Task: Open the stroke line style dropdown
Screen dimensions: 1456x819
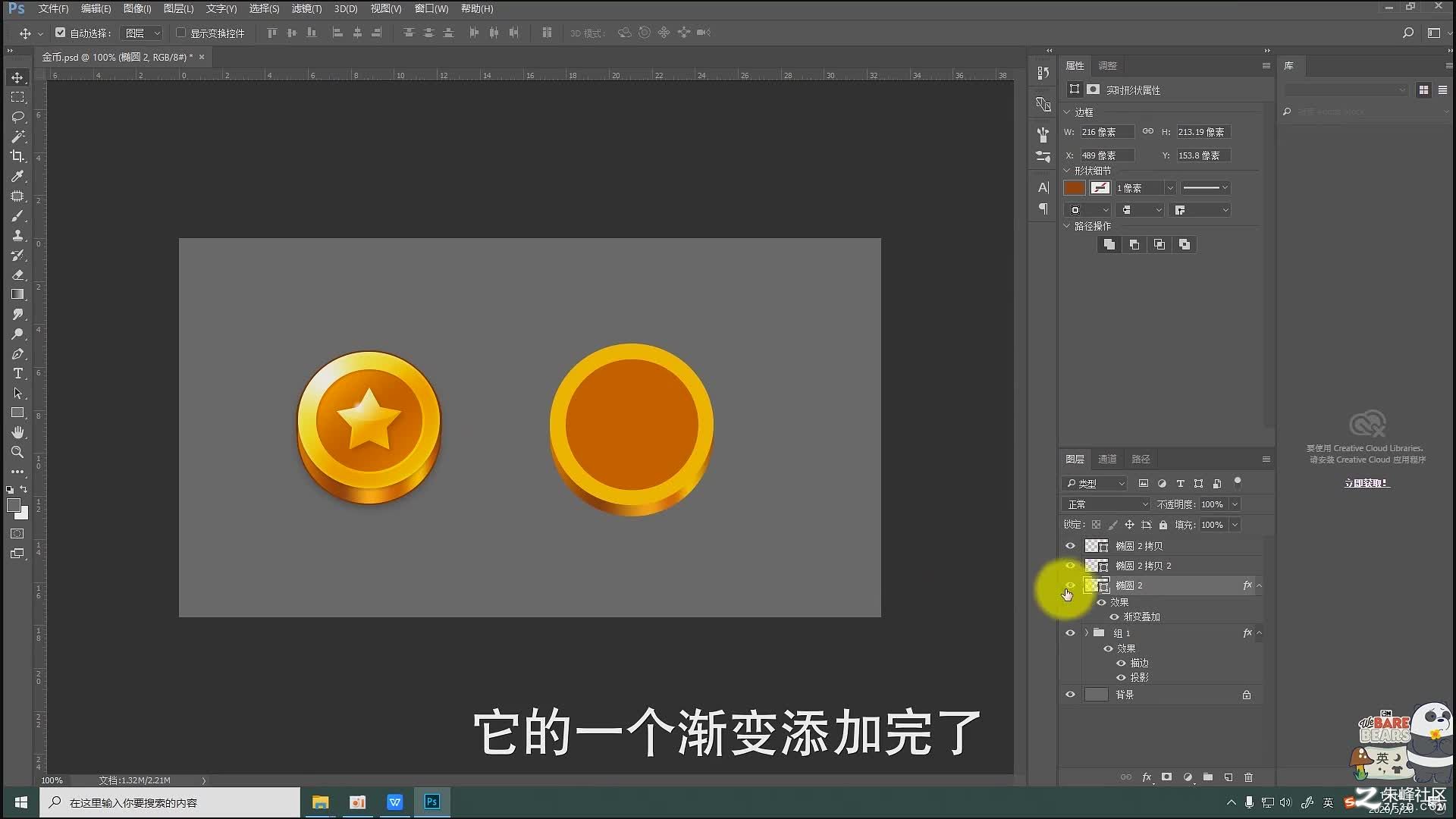Action: pos(1206,188)
